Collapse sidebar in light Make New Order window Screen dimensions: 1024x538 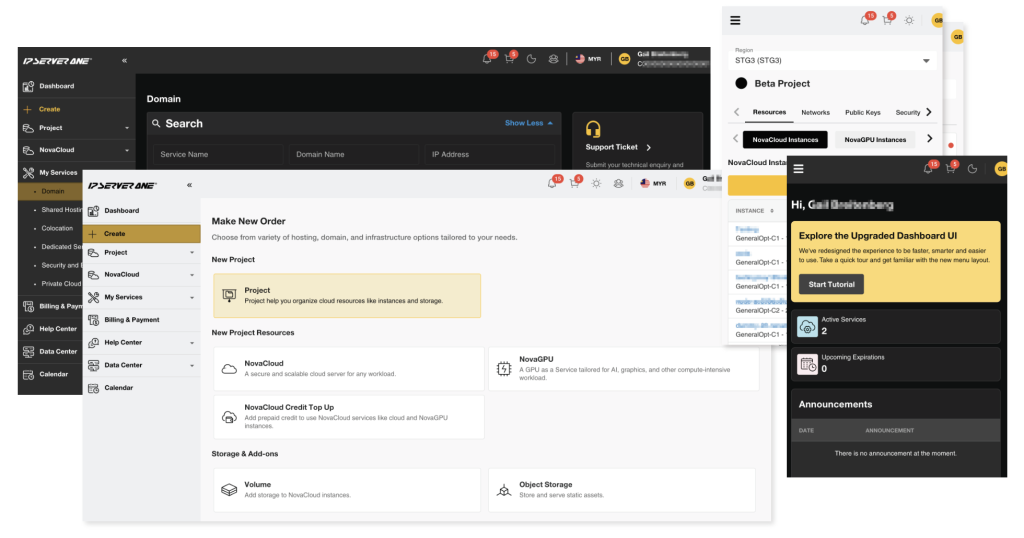189,185
